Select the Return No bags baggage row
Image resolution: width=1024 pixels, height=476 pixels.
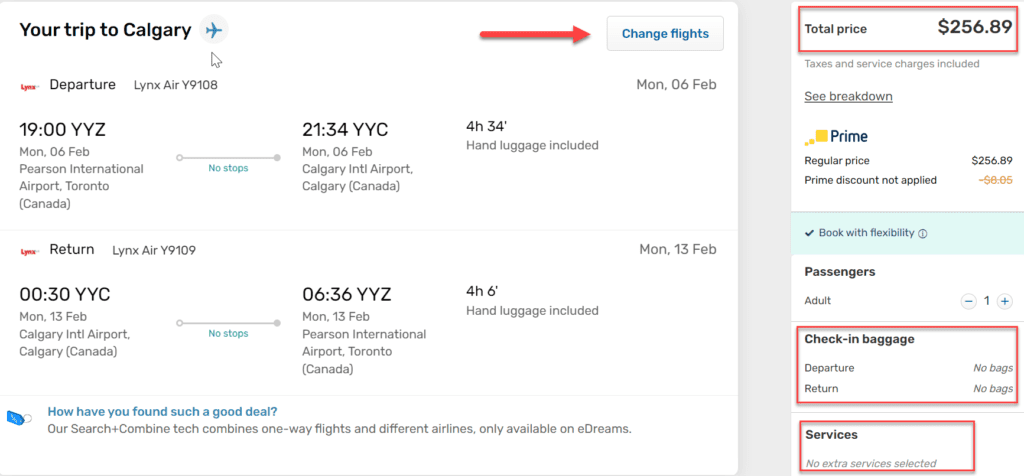(x=908, y=389)
